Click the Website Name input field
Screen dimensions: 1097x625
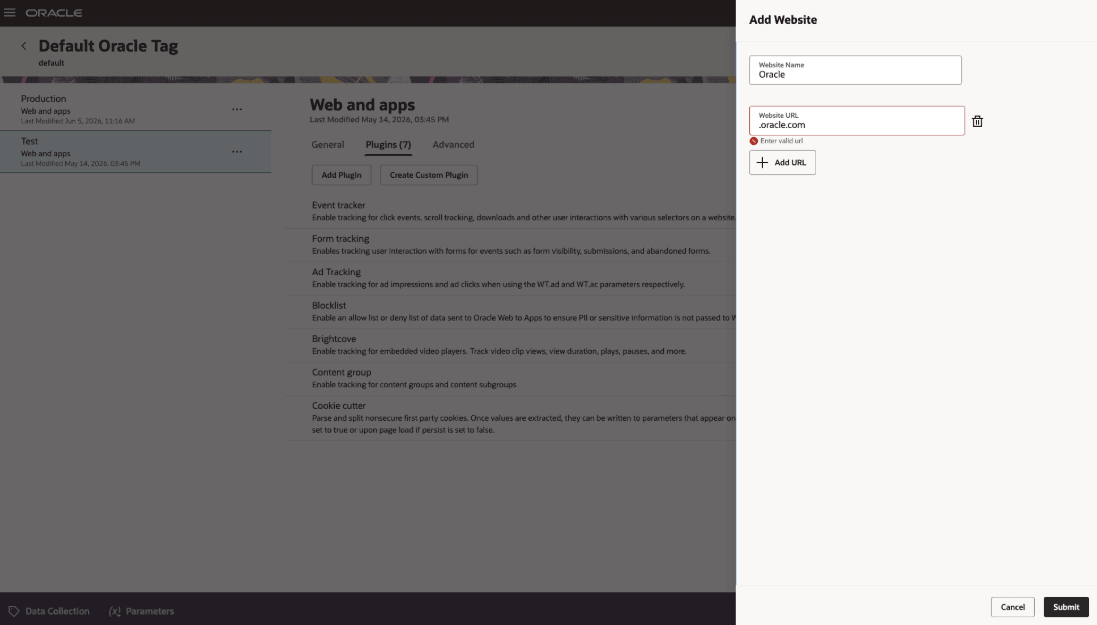pos(855,70)
